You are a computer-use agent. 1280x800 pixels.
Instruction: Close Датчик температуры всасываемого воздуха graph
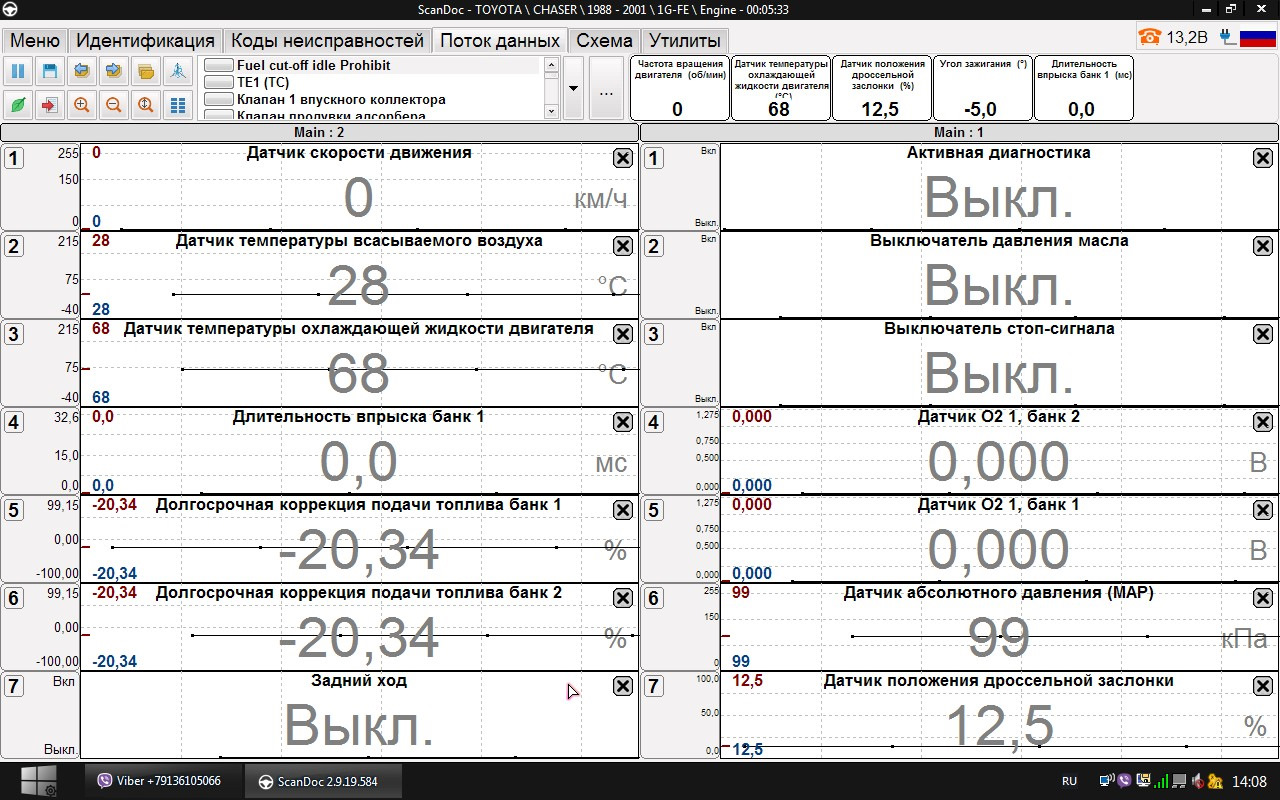622,246
